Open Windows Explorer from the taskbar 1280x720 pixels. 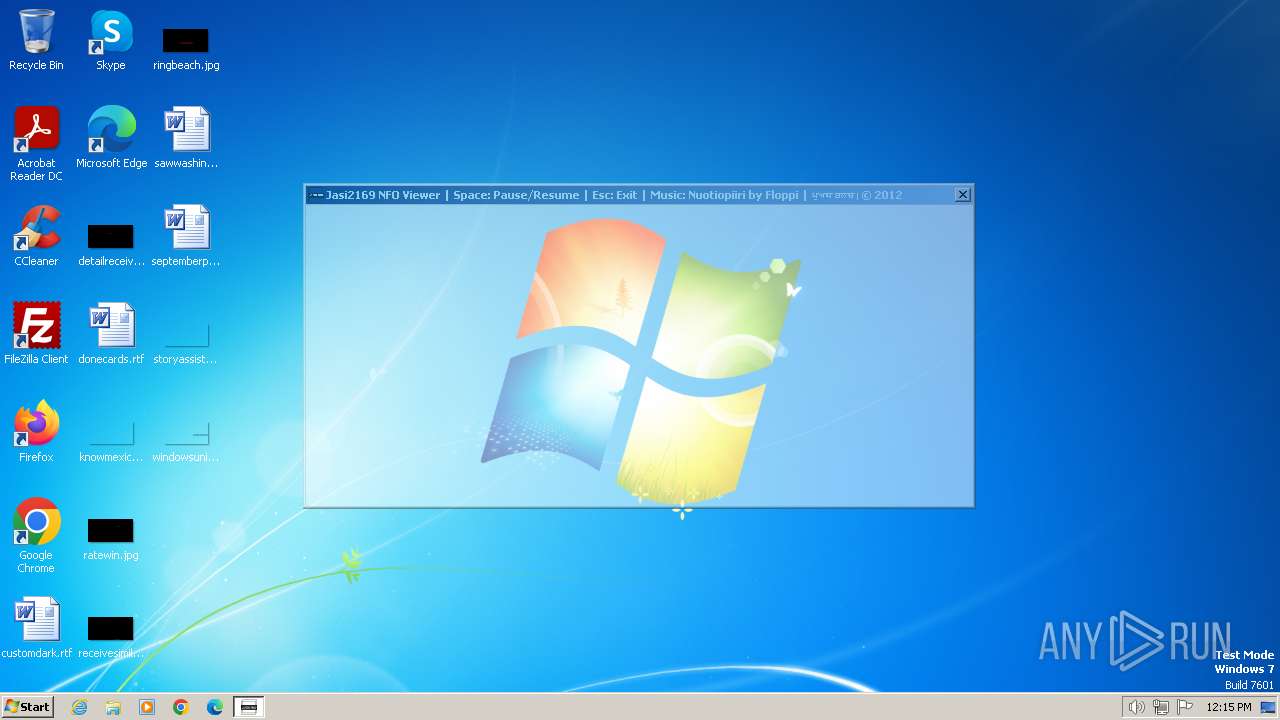point(113,707)
